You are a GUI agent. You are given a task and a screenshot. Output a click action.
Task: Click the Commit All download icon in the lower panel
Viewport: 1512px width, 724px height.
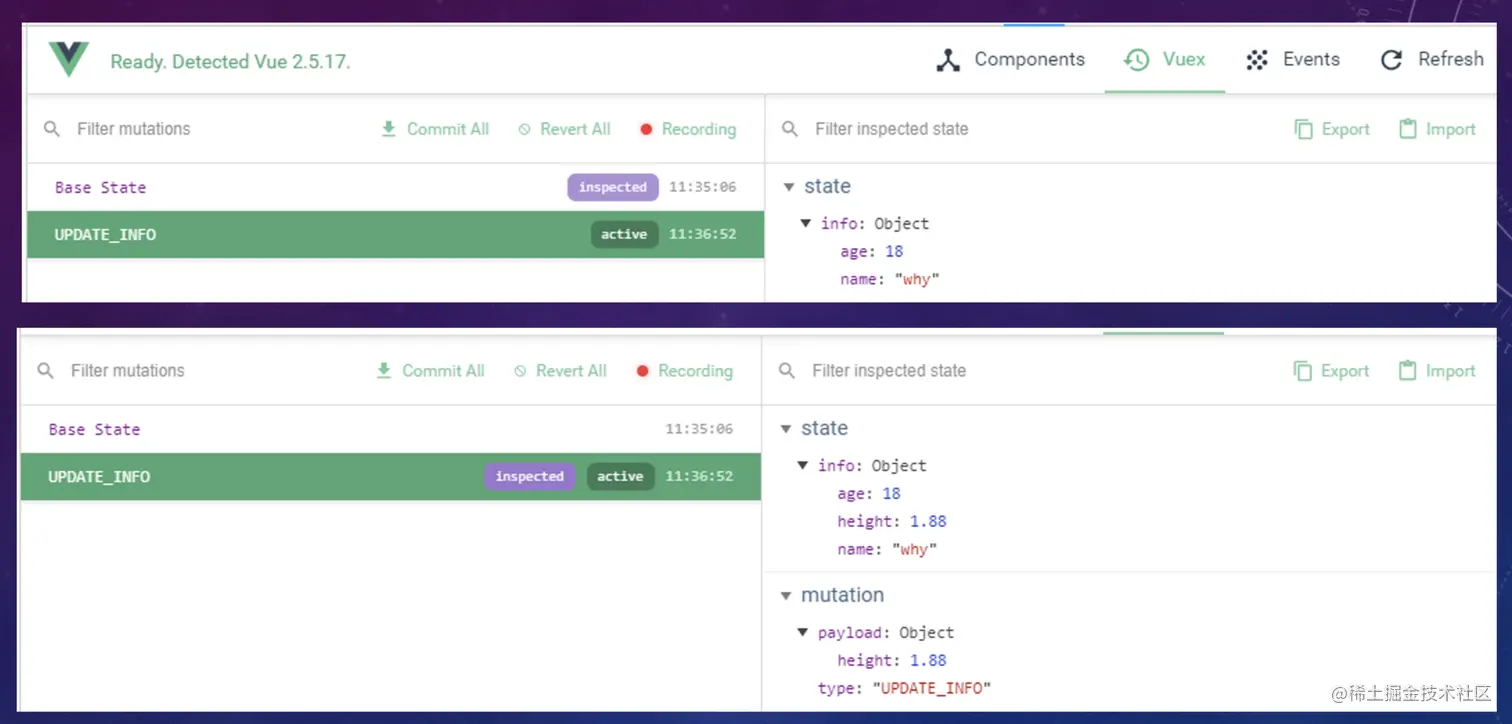tap(383, 371)
